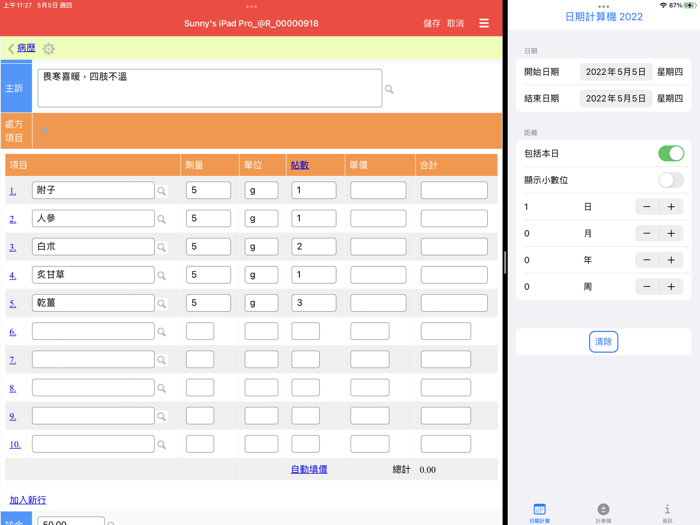Click the split-view divider handle between apps

(505, 262)
